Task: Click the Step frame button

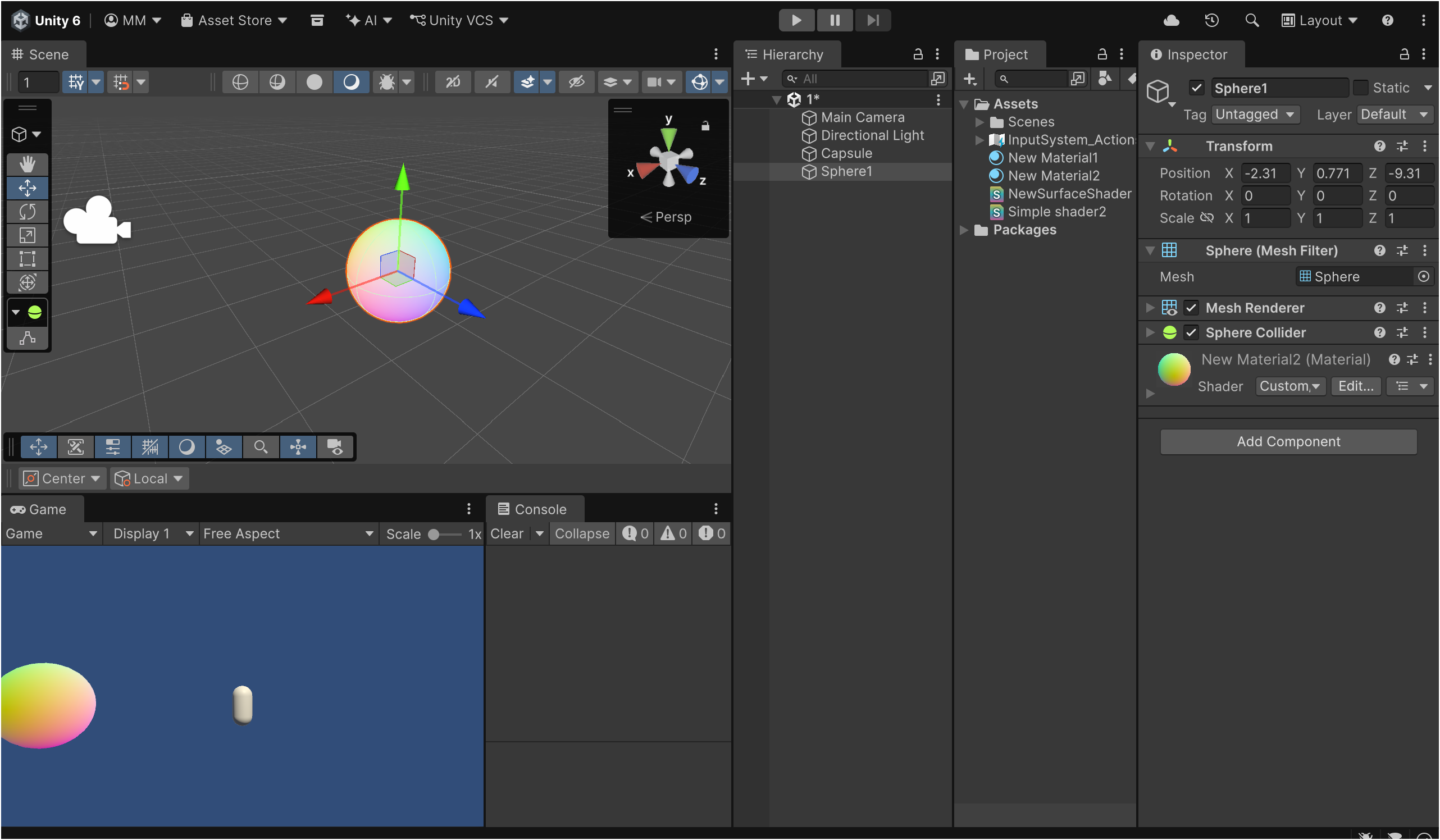Action: [873, 21]
